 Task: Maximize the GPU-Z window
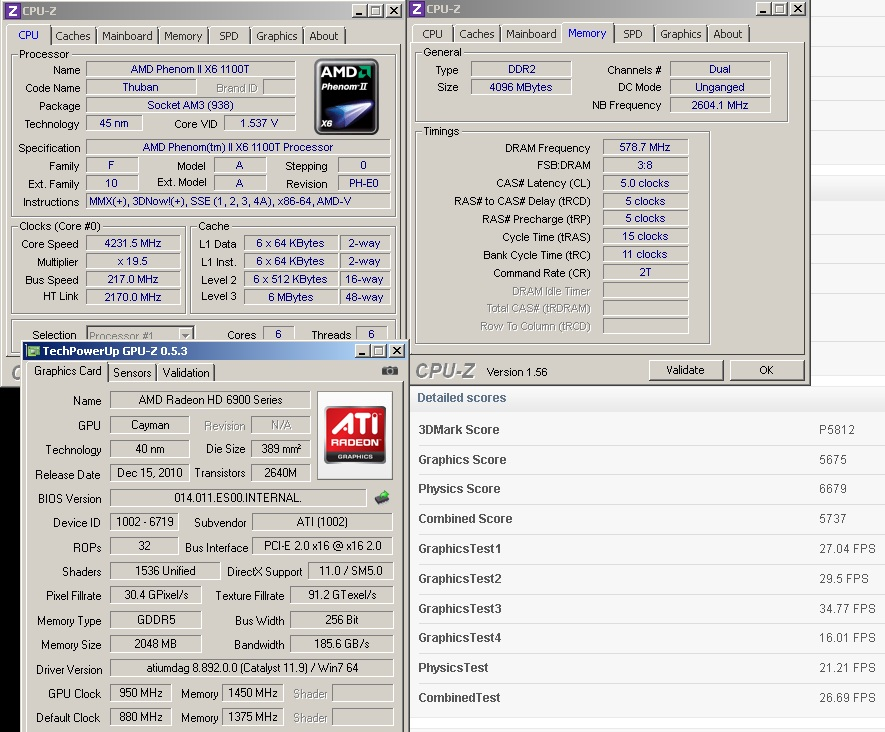pyautogui.click(x=379, y=351)
